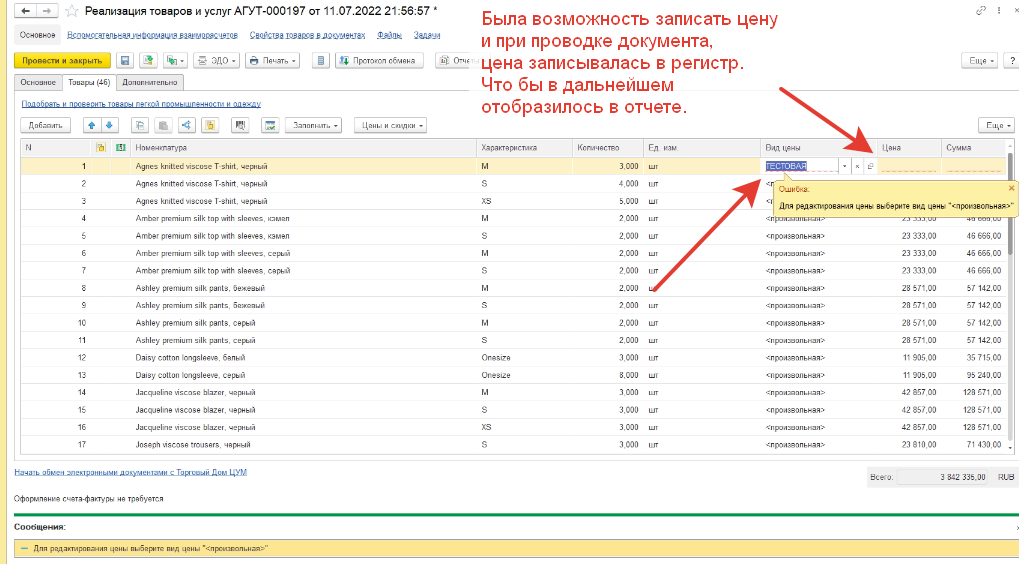The image size is (1019, 564).
Task: Click the Добавить button
Action: 45,125
